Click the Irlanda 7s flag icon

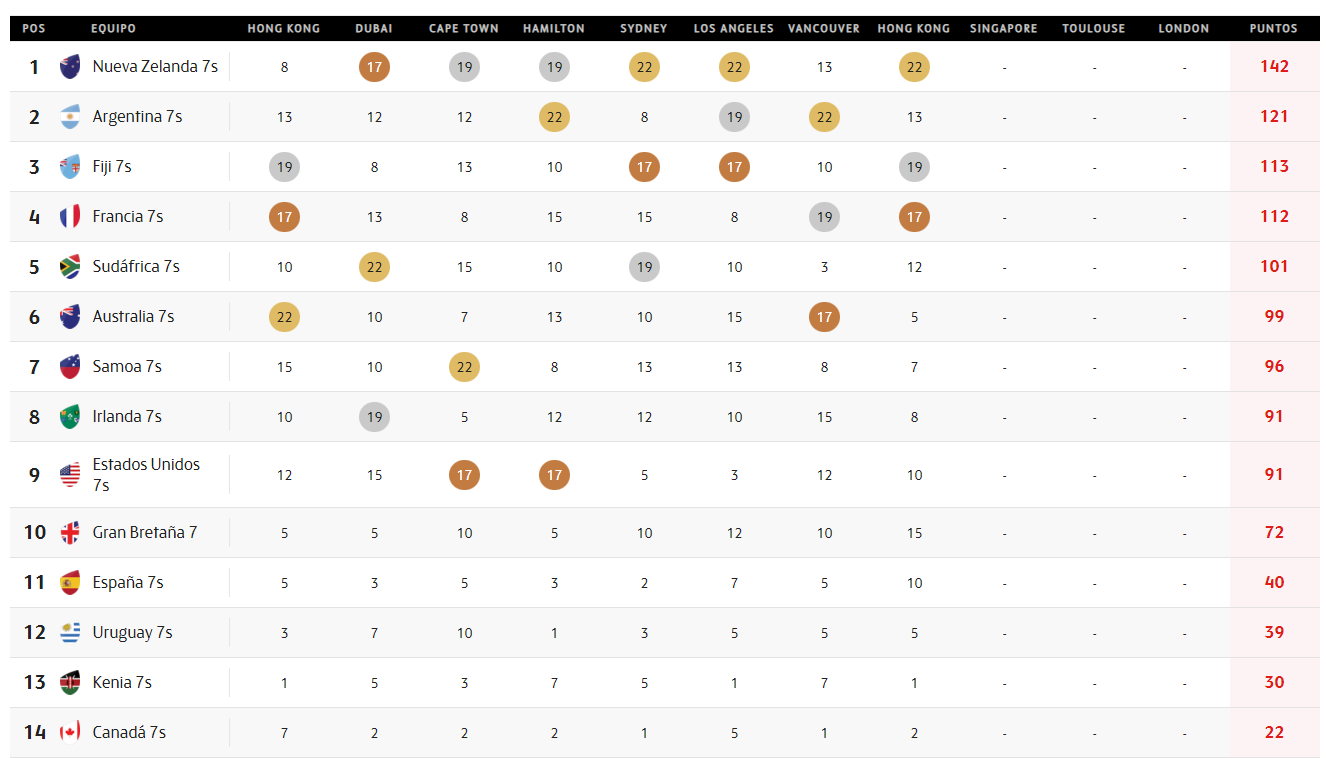click(x=70, y=417)
